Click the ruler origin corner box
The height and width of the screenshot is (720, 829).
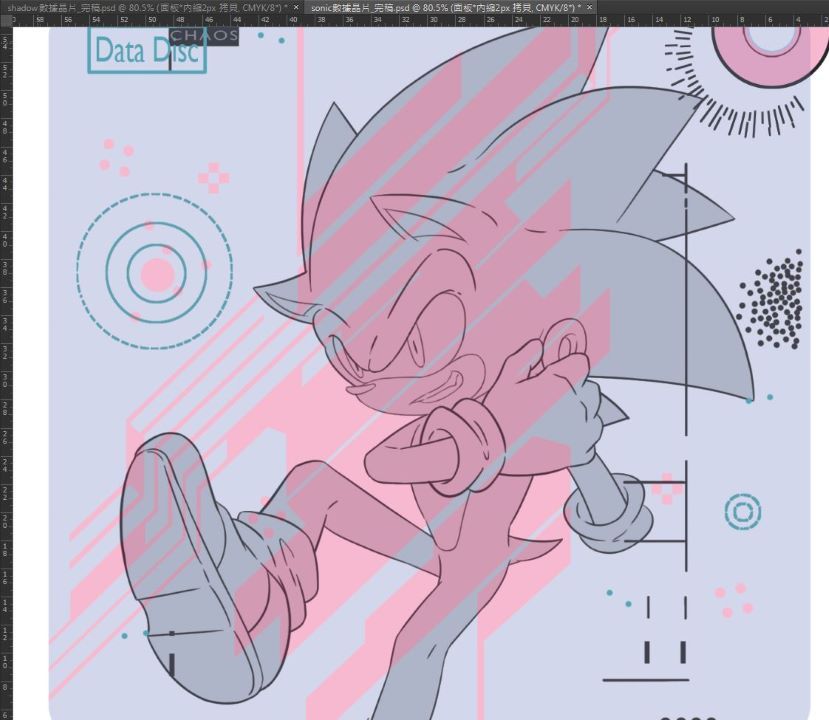(x=6, y=20)
